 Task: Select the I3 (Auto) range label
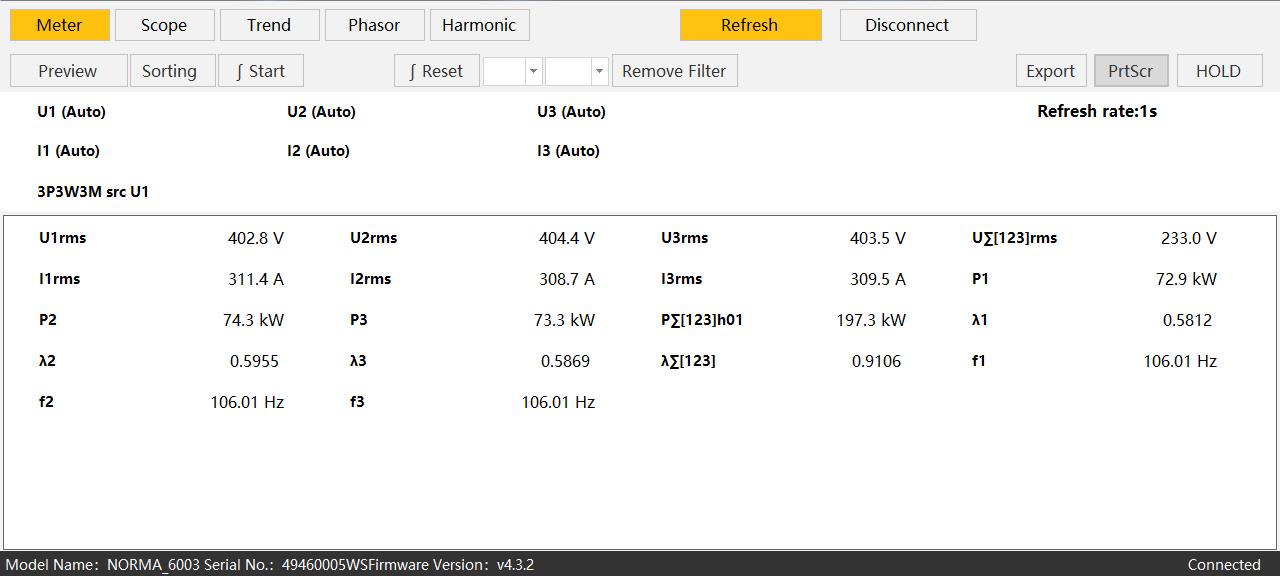[568, 151]
